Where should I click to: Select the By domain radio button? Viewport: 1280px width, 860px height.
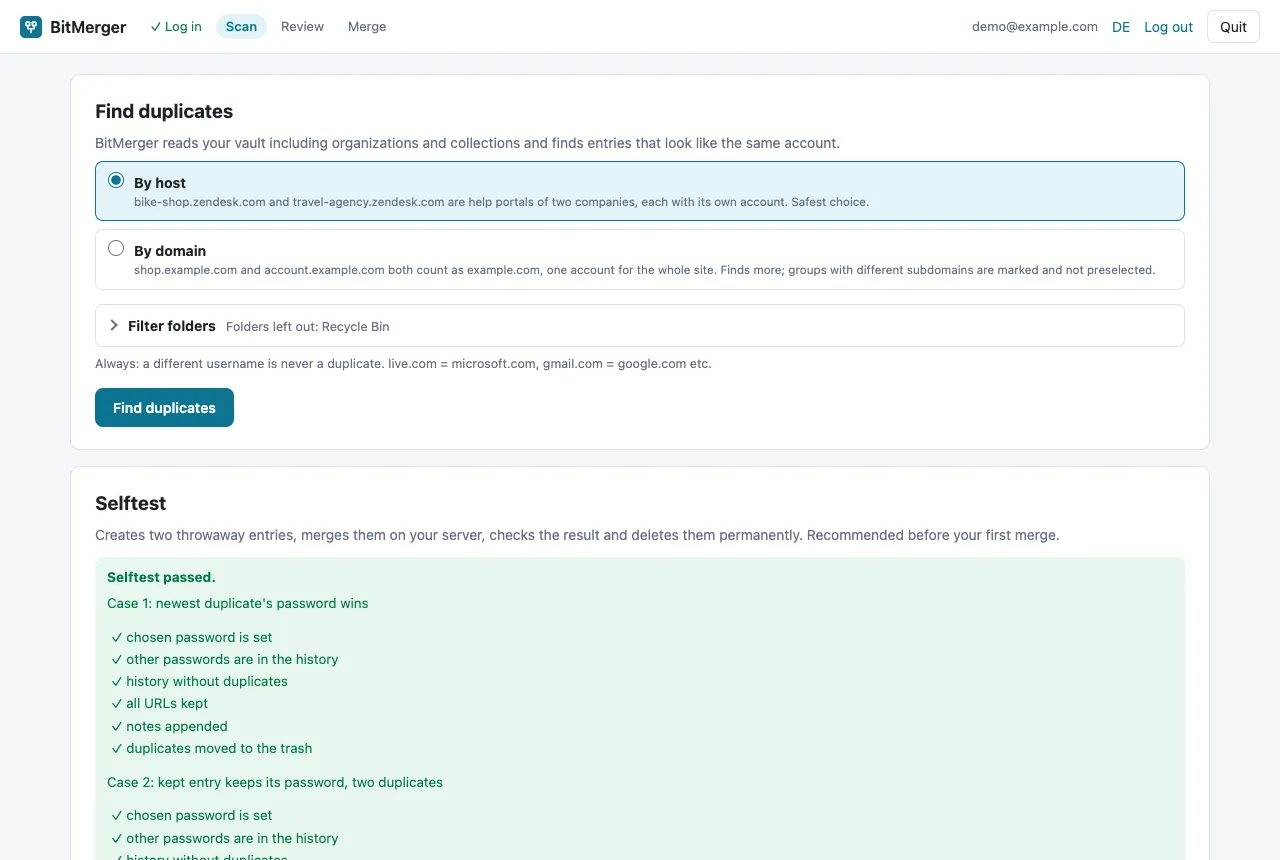point(116,248)
